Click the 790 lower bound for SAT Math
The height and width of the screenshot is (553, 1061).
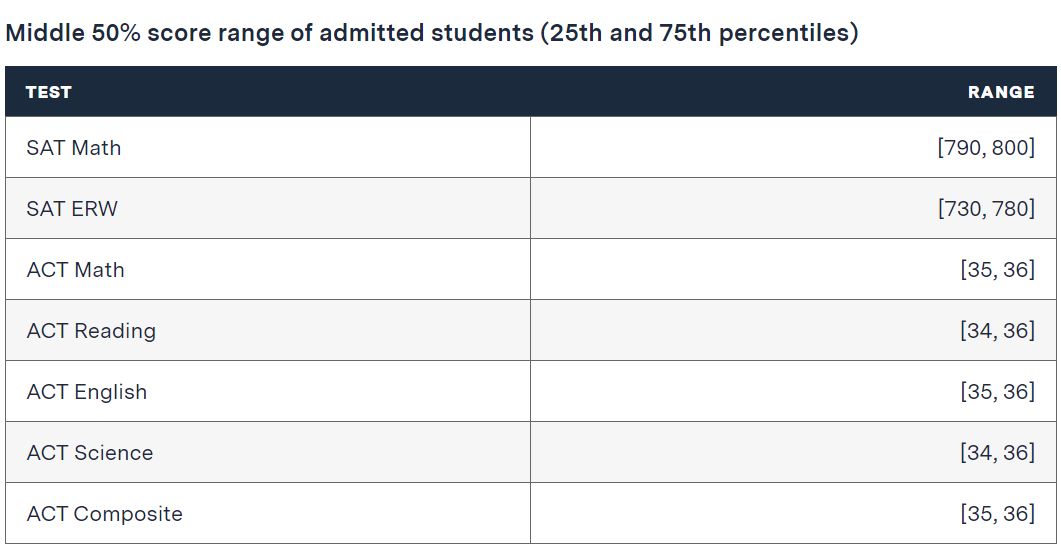point(962,148)
